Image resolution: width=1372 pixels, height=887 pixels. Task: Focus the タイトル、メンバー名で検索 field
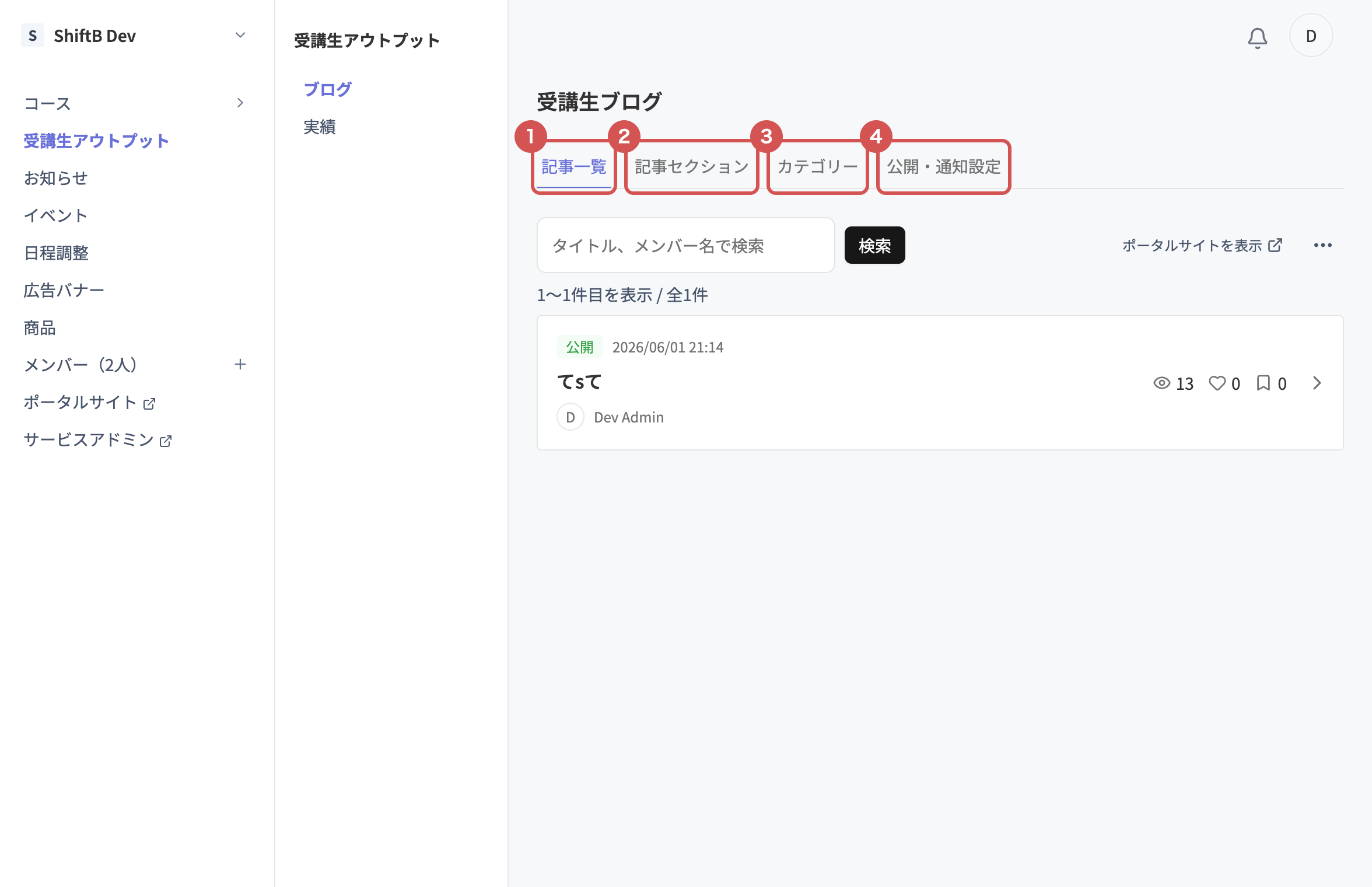(x=686, y=245)
